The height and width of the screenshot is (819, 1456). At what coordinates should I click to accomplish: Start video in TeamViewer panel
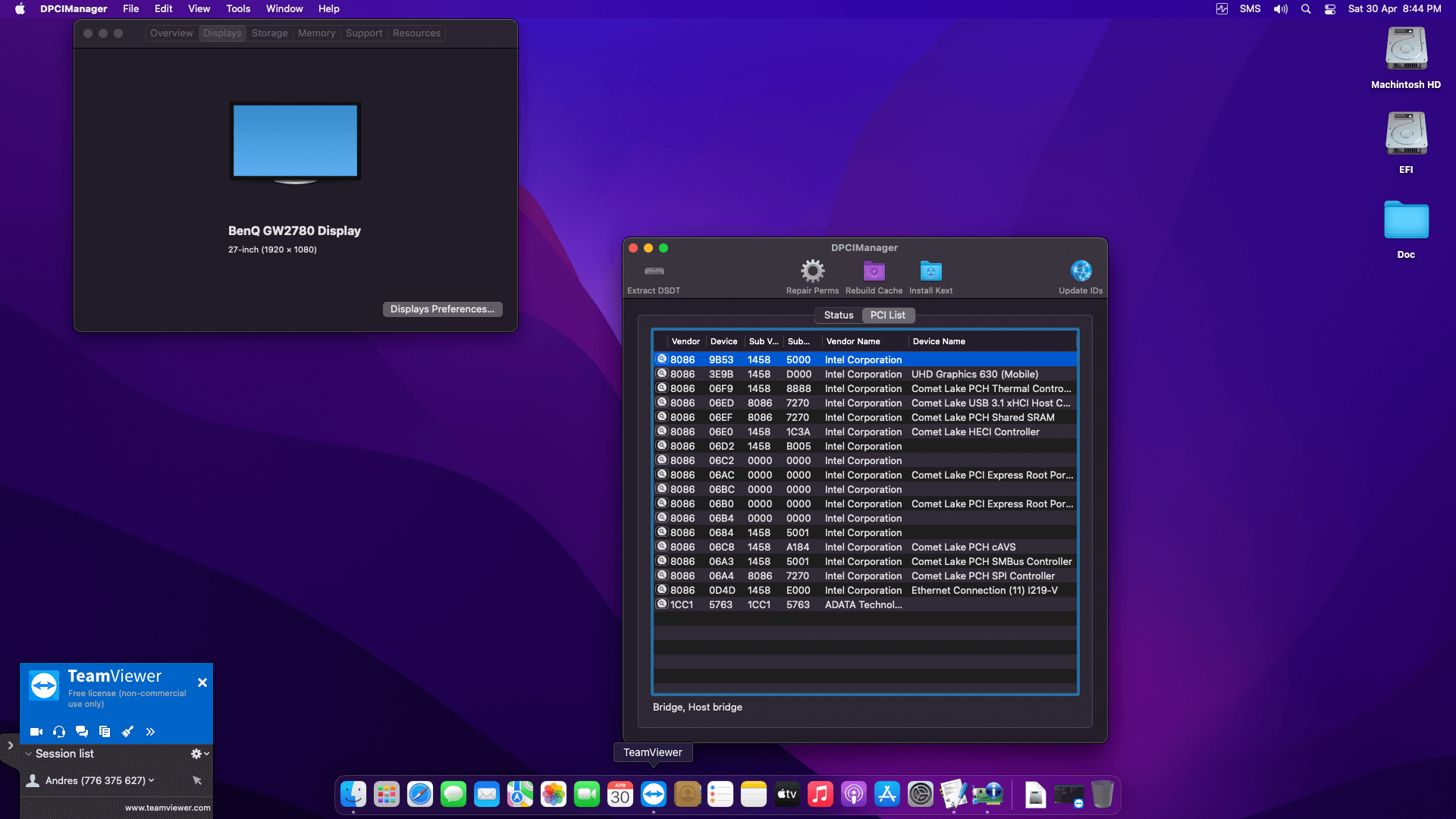point(36,732)
